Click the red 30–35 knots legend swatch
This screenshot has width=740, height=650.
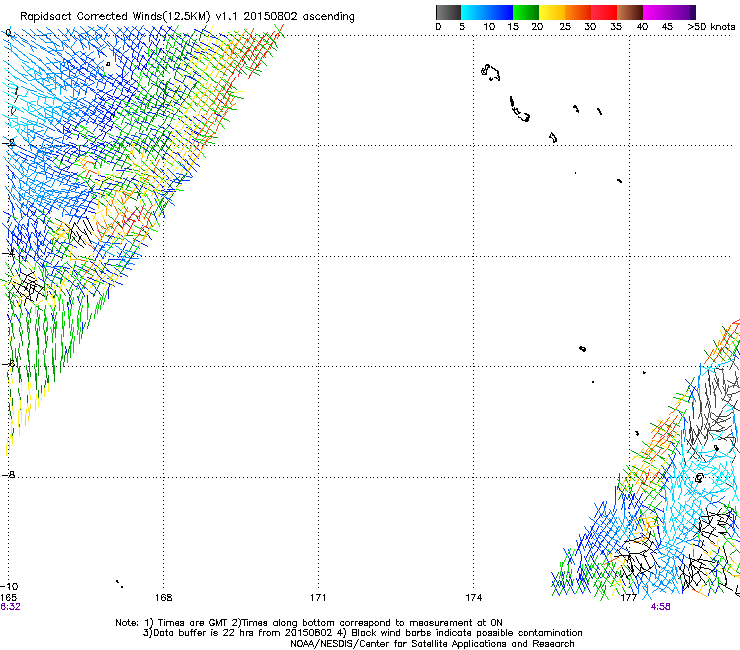604,12
